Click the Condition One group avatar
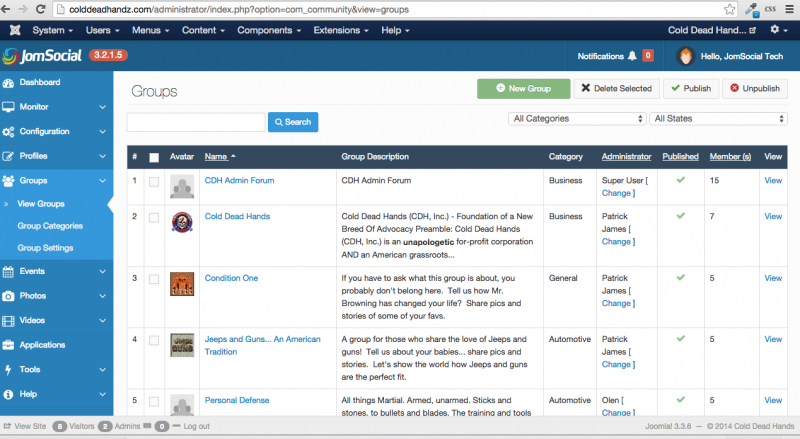The width and height of the screenshot is (800, 439). point(182,284)
